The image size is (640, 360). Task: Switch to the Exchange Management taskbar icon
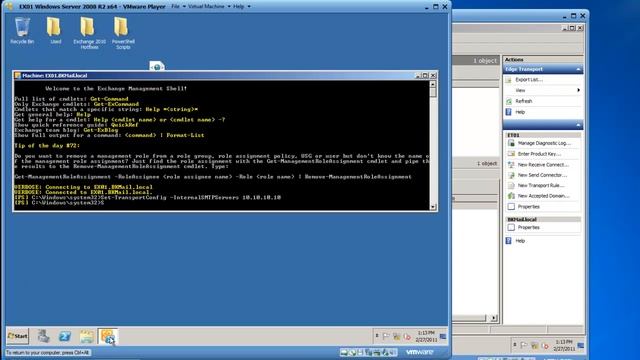(108, 336)
